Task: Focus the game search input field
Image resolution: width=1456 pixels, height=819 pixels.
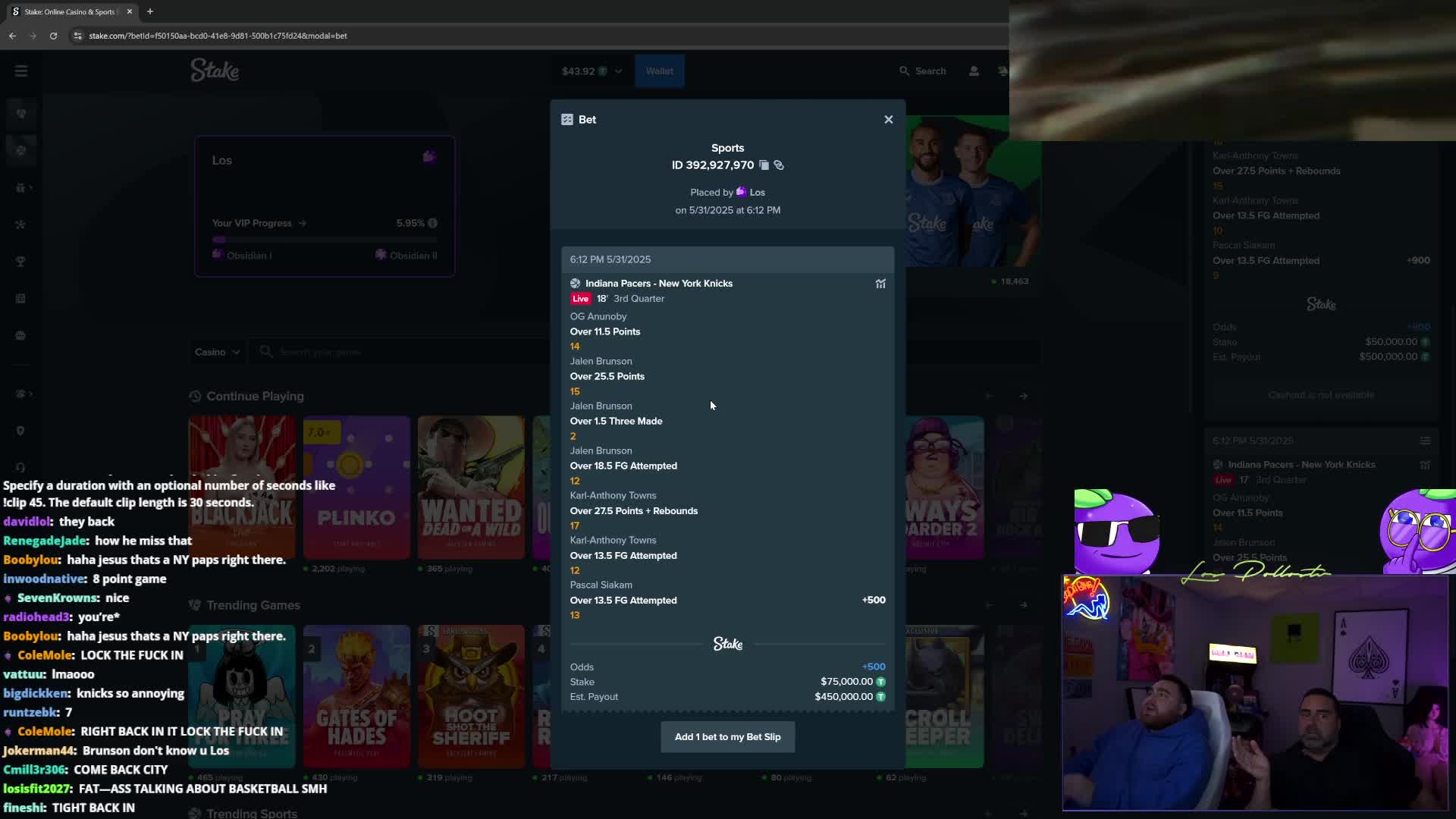Action: tap(402, 352)
